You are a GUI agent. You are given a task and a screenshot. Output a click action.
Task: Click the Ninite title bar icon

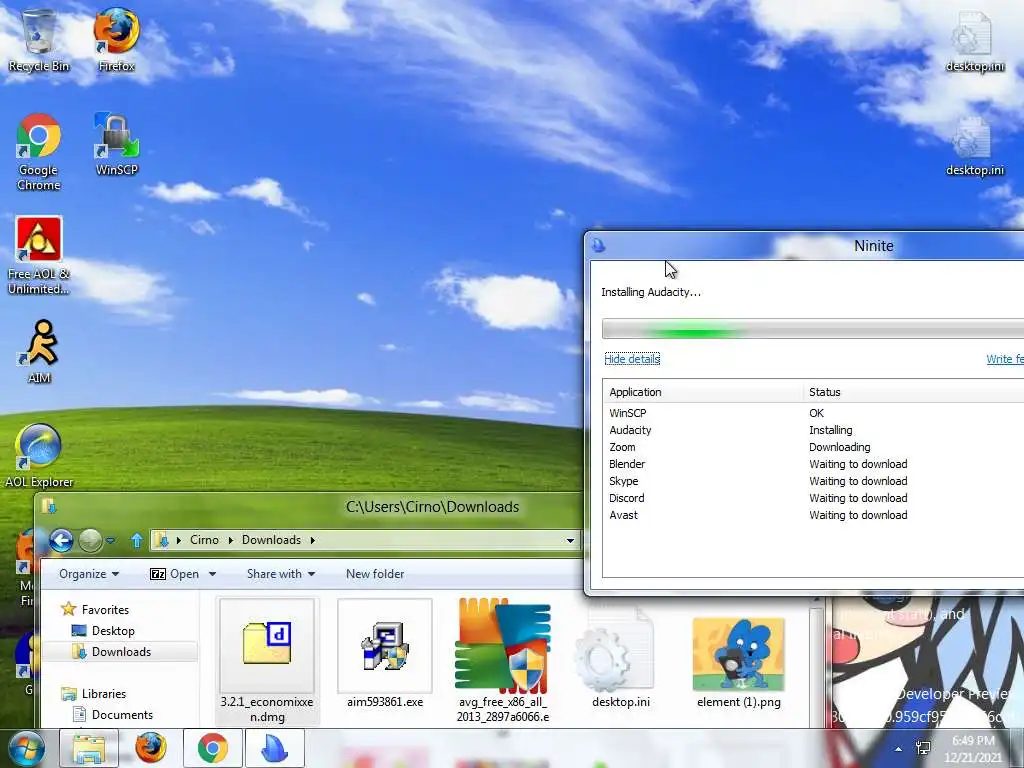(x=598, y=246)
